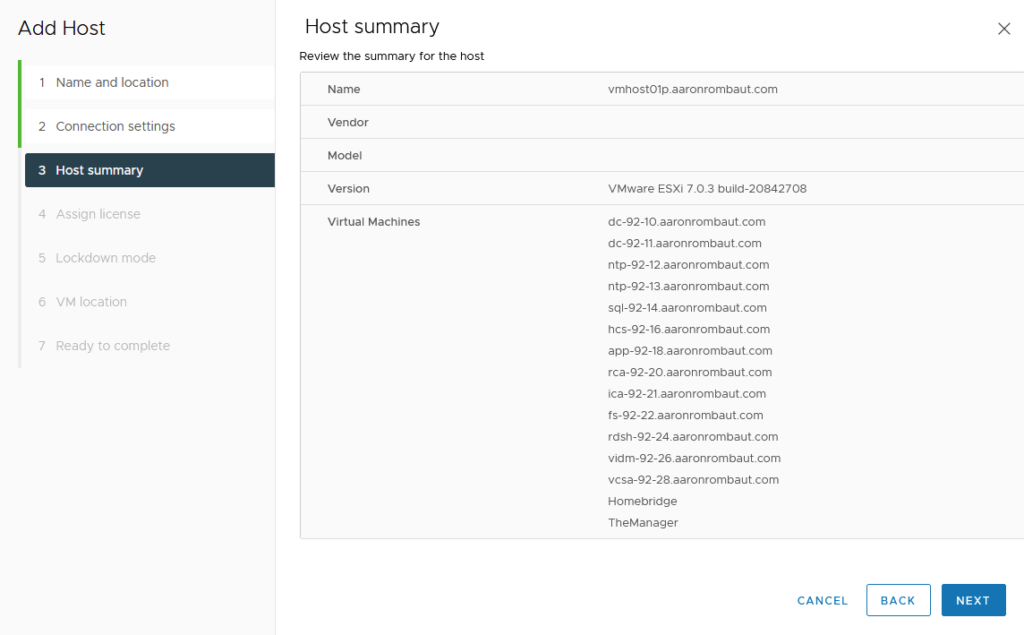The height and width of the screenshot is (635, 1024).
Task: Open step 2 Connection settings
Action: [x=115, y=126]
